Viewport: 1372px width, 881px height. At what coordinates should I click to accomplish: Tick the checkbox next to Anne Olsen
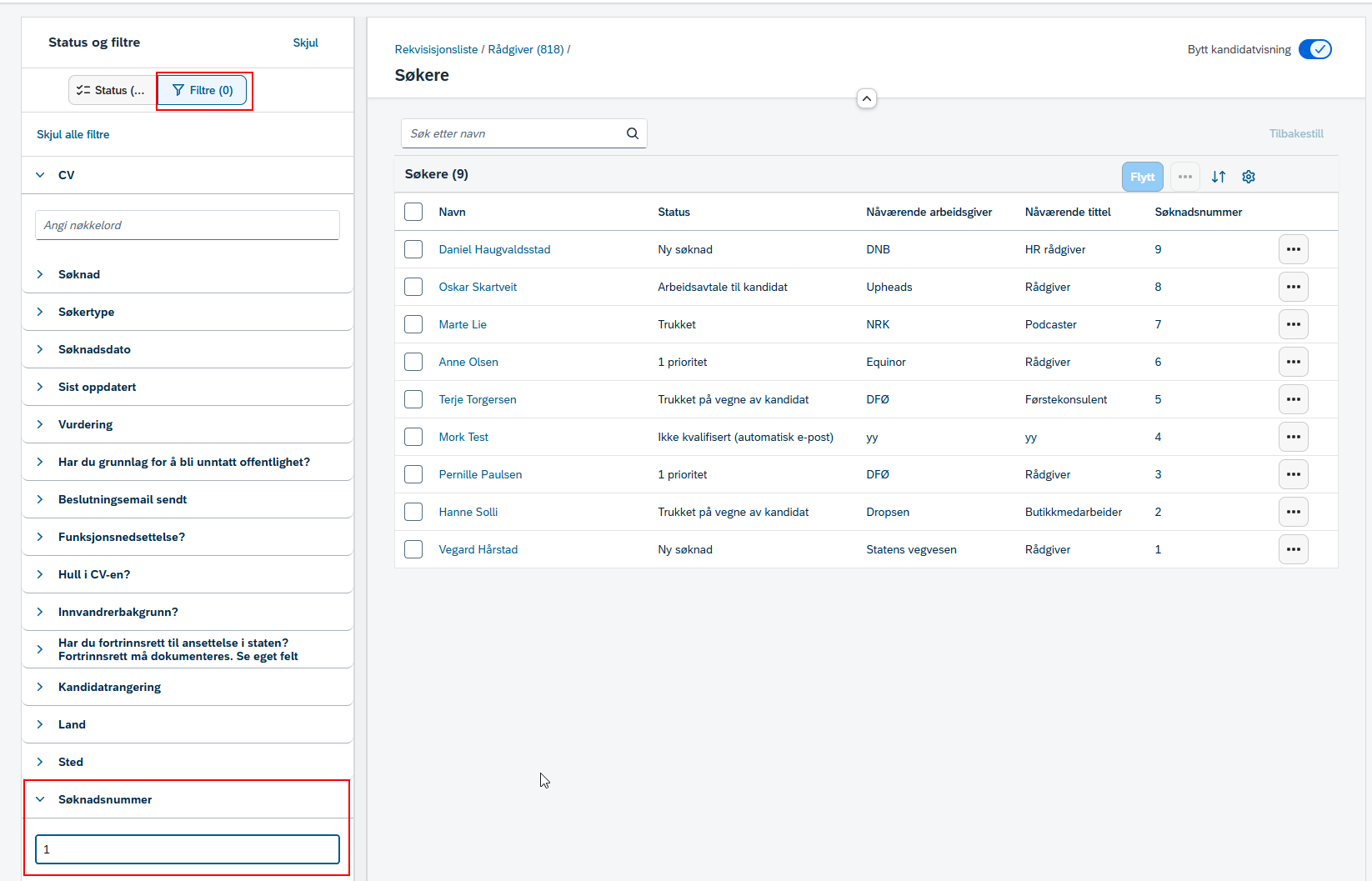[x=413, y=362]
